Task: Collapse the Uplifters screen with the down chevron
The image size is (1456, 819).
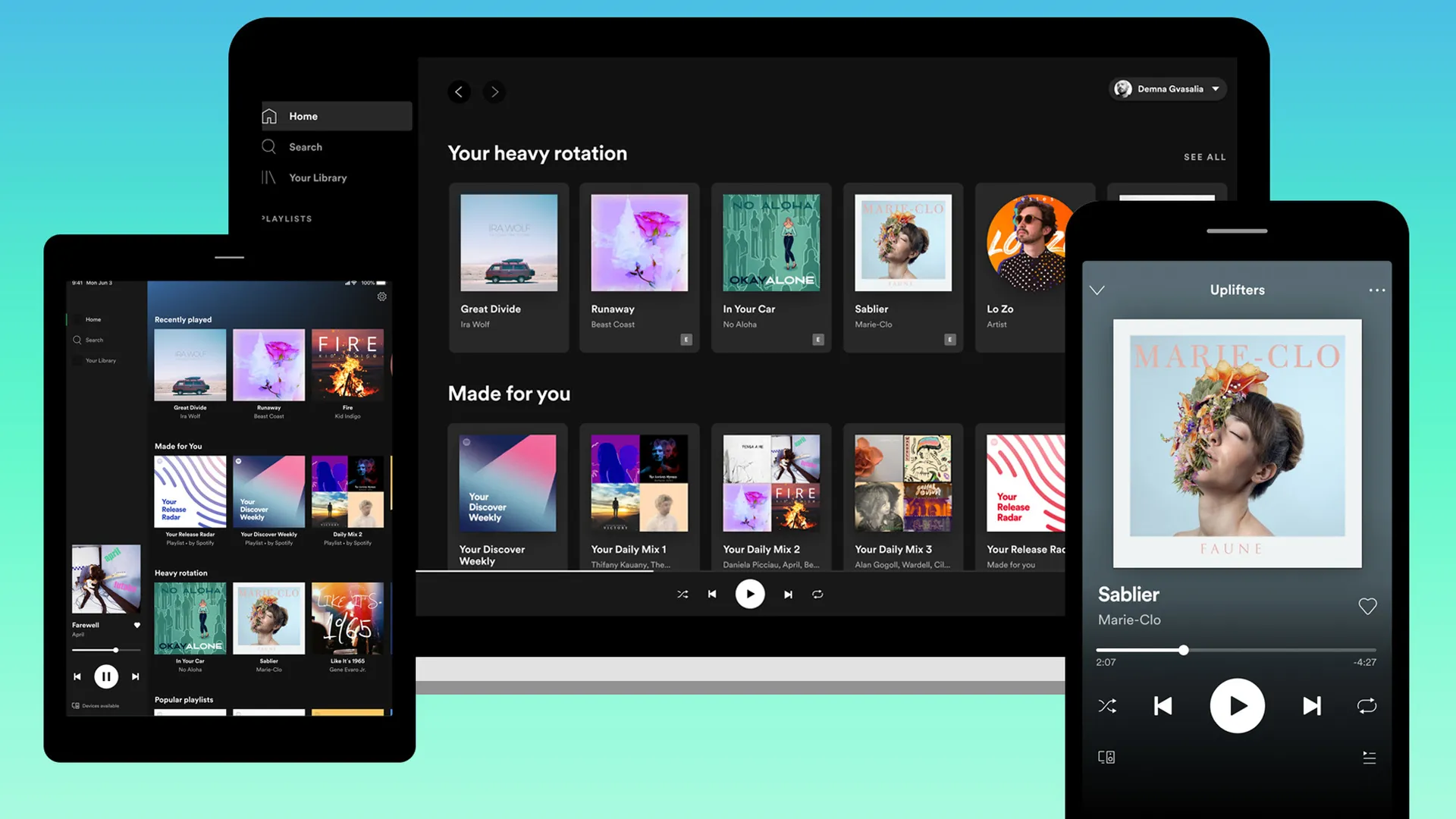Action: [x=1097, y=290]
